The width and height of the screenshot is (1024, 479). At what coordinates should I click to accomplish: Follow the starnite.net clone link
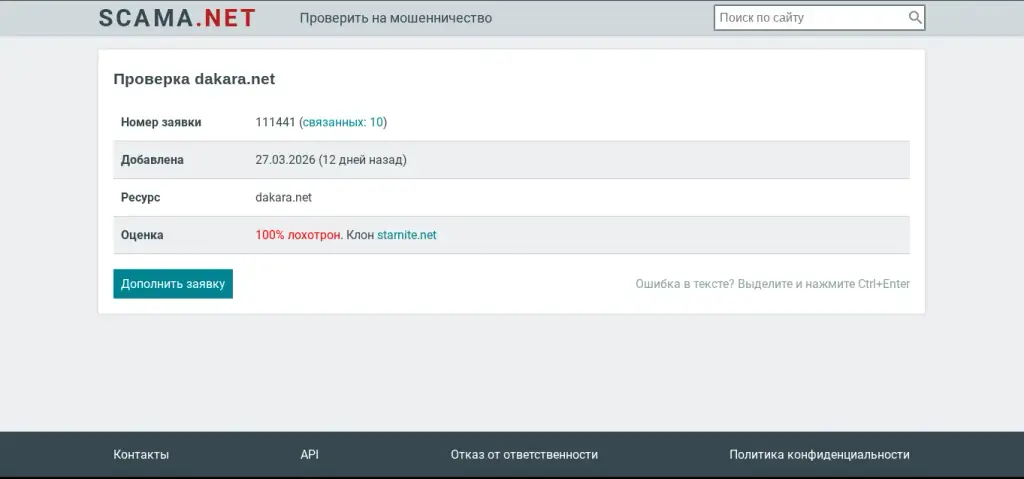coord(407,235)
